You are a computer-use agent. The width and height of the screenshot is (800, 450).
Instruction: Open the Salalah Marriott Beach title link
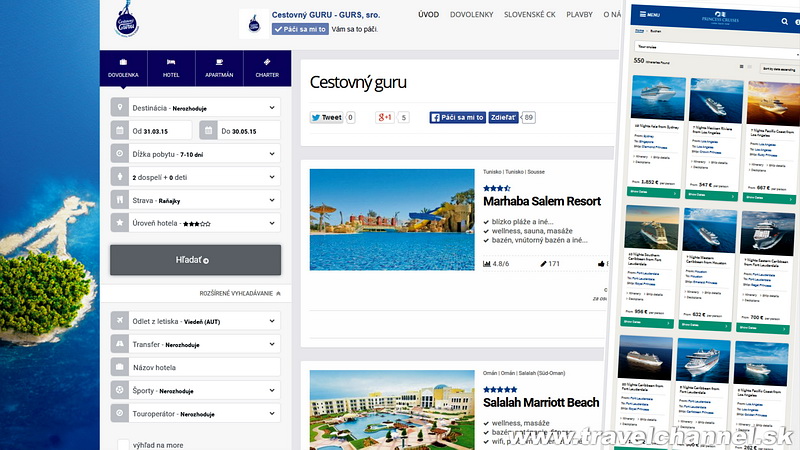point(541,403)
